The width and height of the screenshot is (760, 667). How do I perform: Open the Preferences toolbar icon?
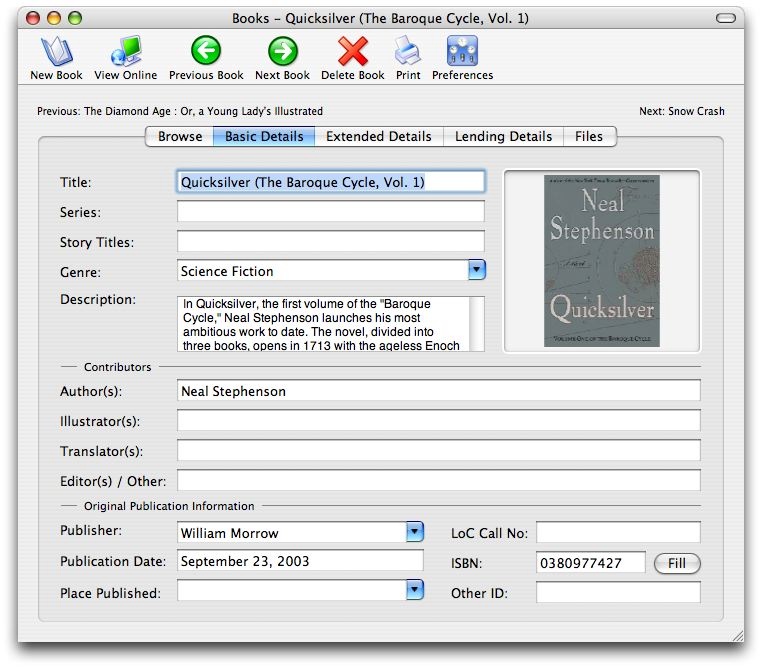(462, 51)
